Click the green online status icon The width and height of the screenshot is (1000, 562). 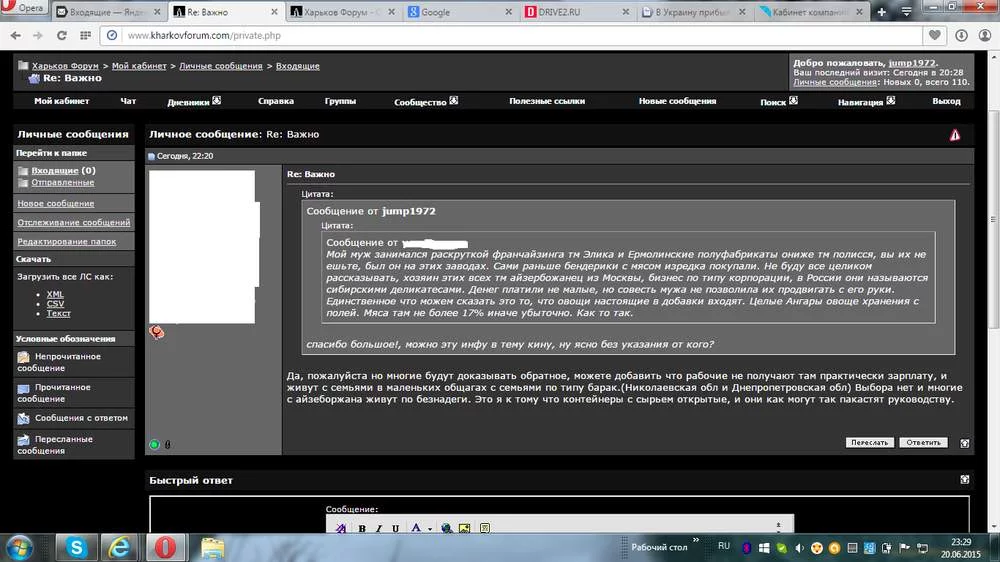click(x=154, y=445)
